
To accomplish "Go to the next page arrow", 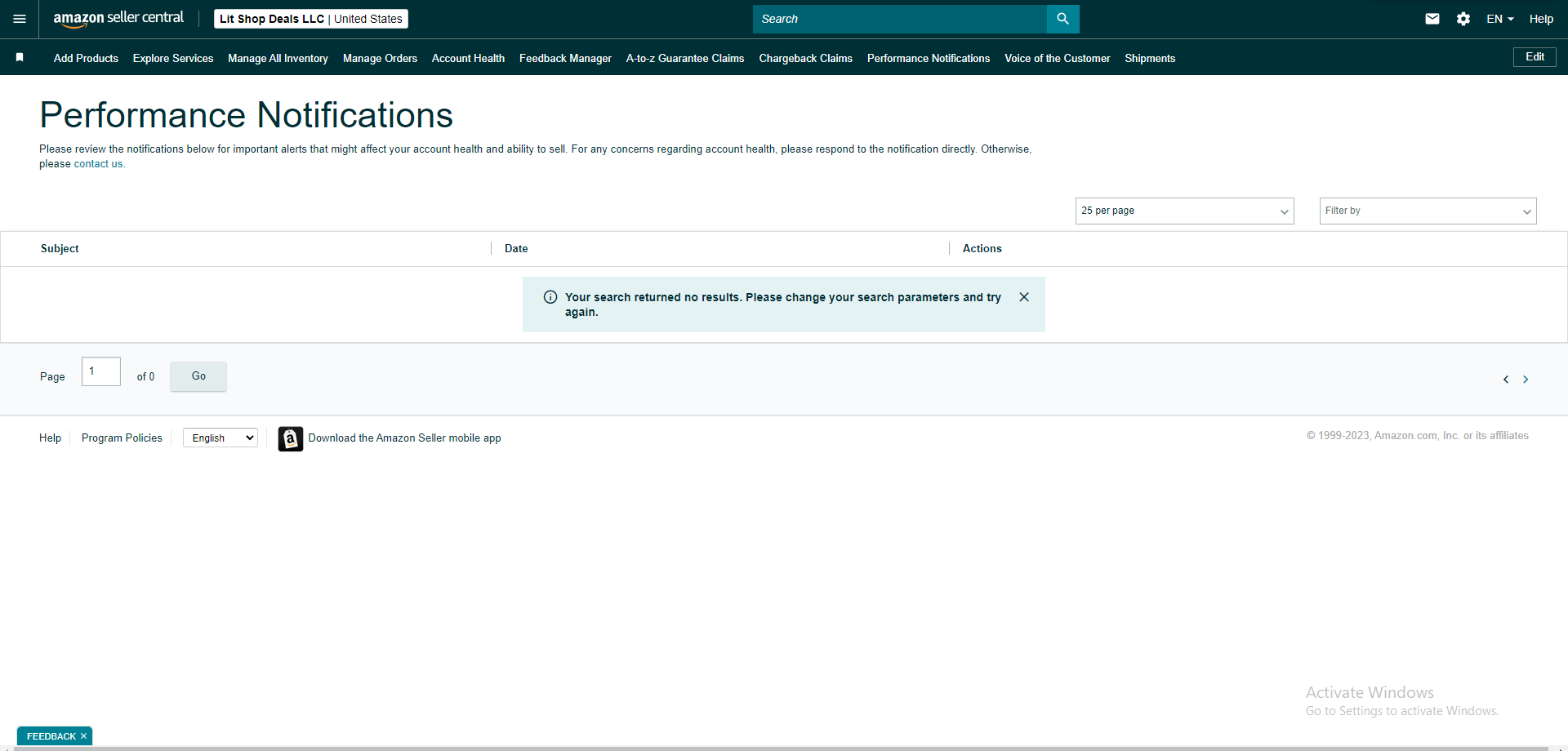I will pyautogui.click(x=1526, y=380).
